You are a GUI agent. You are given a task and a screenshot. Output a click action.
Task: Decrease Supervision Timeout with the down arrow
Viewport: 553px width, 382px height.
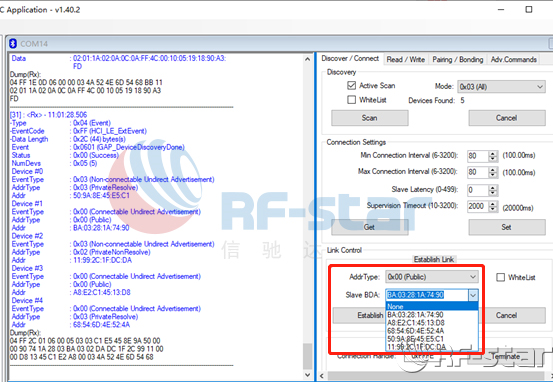coord(493,209)
